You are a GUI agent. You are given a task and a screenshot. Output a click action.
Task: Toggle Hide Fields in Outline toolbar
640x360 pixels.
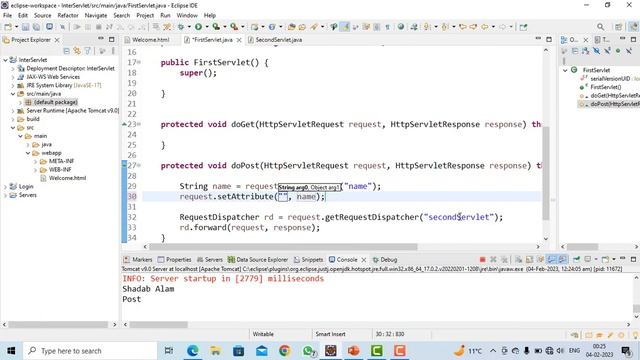coord(596,51)
